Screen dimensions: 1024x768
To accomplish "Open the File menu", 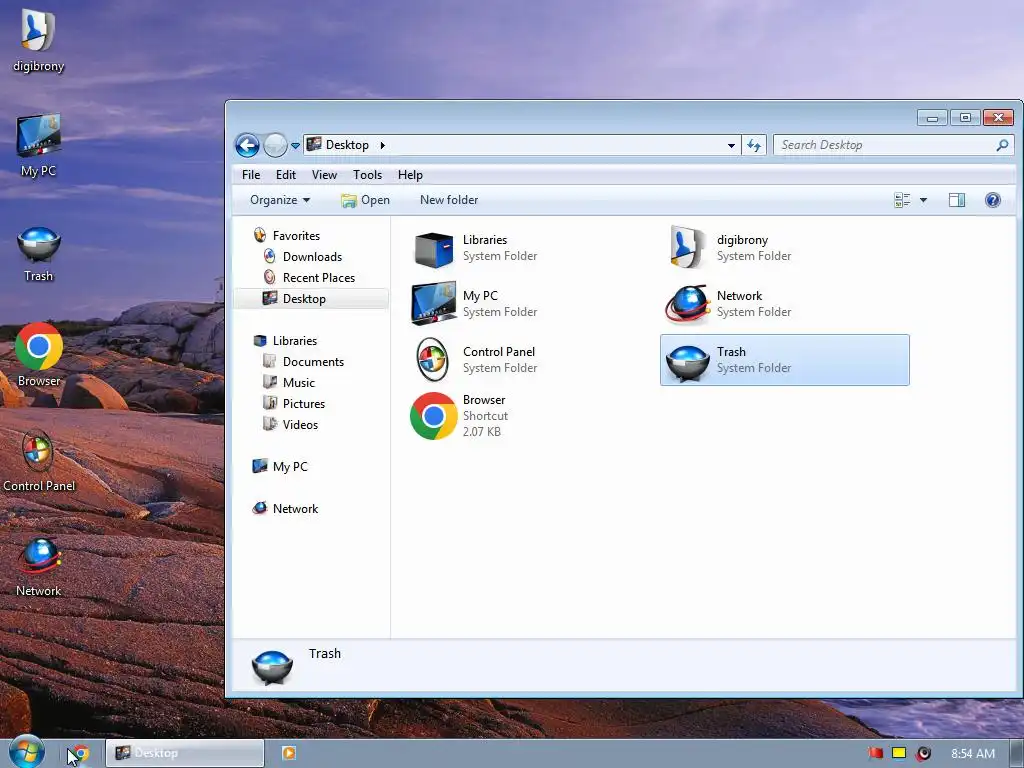I will pos(251,175).
